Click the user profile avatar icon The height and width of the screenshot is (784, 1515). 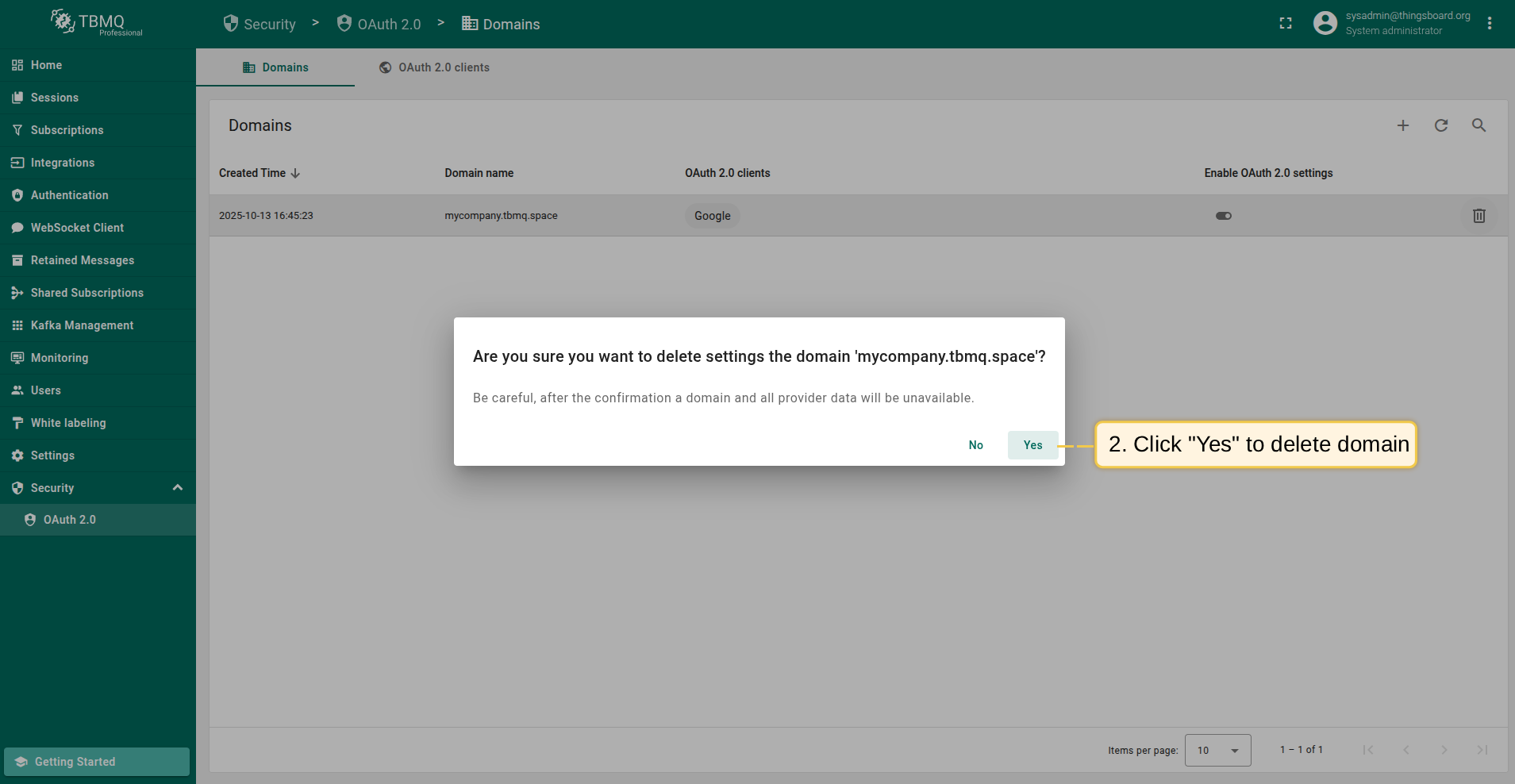[1325, 23]
